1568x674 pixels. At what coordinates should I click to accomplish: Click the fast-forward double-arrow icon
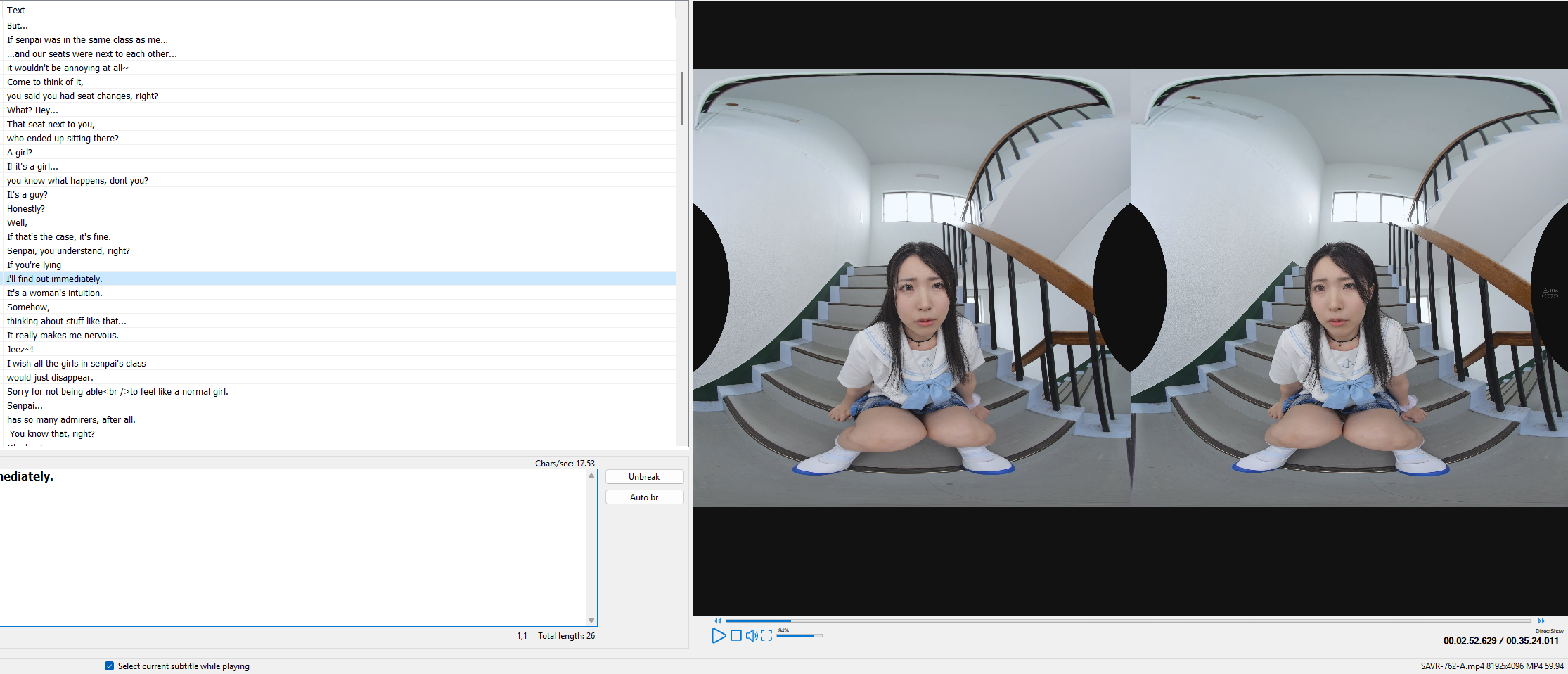pos(1541,621)
